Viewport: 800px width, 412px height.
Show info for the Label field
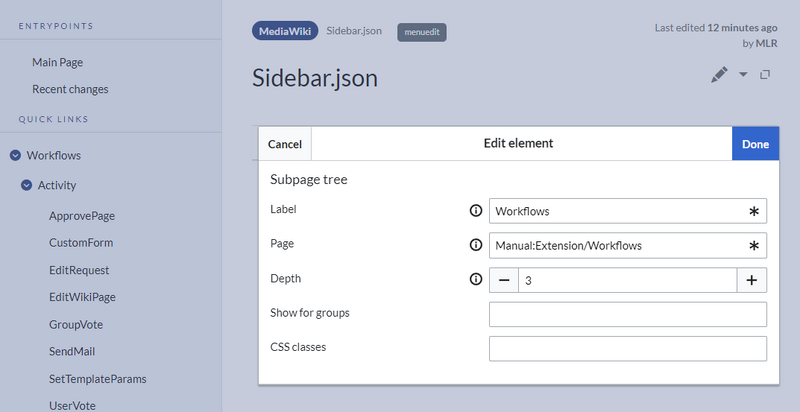[476, 211]
